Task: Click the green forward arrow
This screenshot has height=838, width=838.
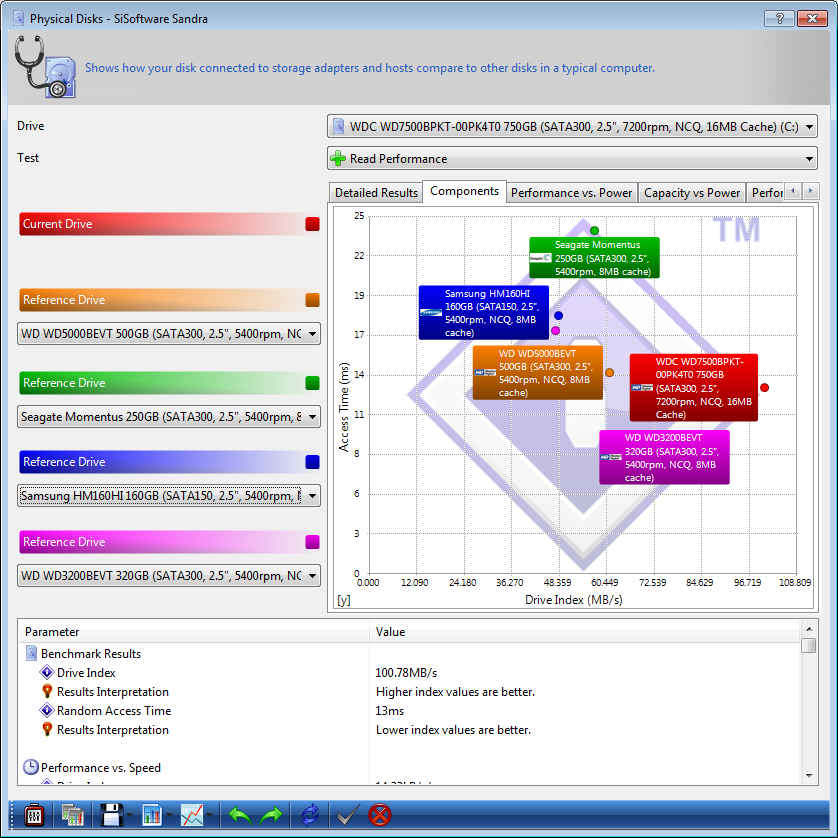Action: 271,816
